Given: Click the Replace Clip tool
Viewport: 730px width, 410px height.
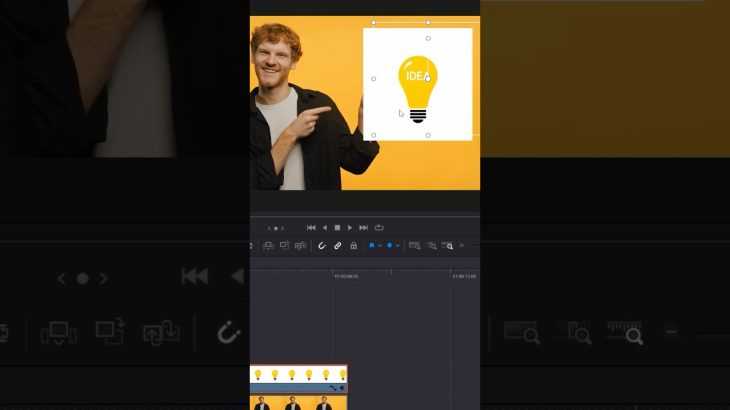Looking at the screenshot, I should click(300, 245).
